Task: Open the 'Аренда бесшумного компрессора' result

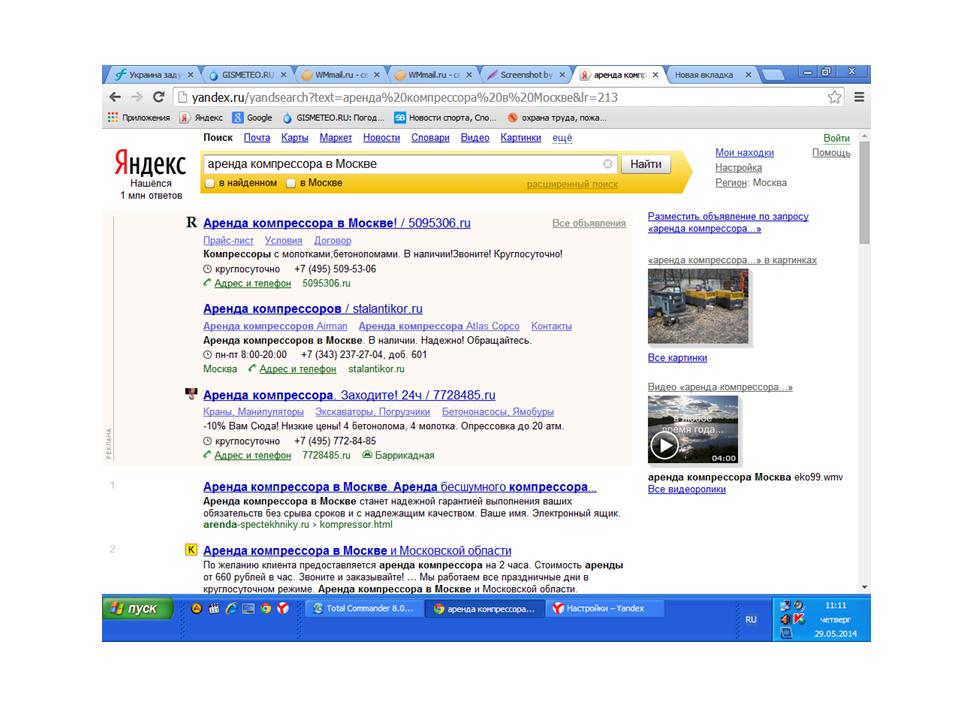Action: pos(400,487)
